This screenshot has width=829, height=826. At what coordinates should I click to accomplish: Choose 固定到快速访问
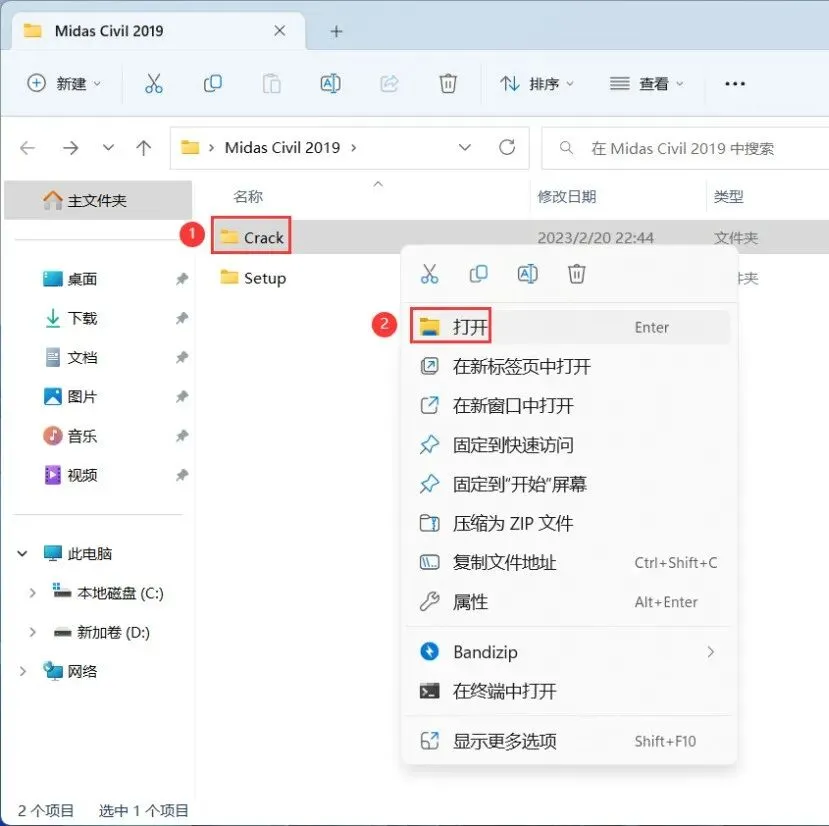coord(570,445)
